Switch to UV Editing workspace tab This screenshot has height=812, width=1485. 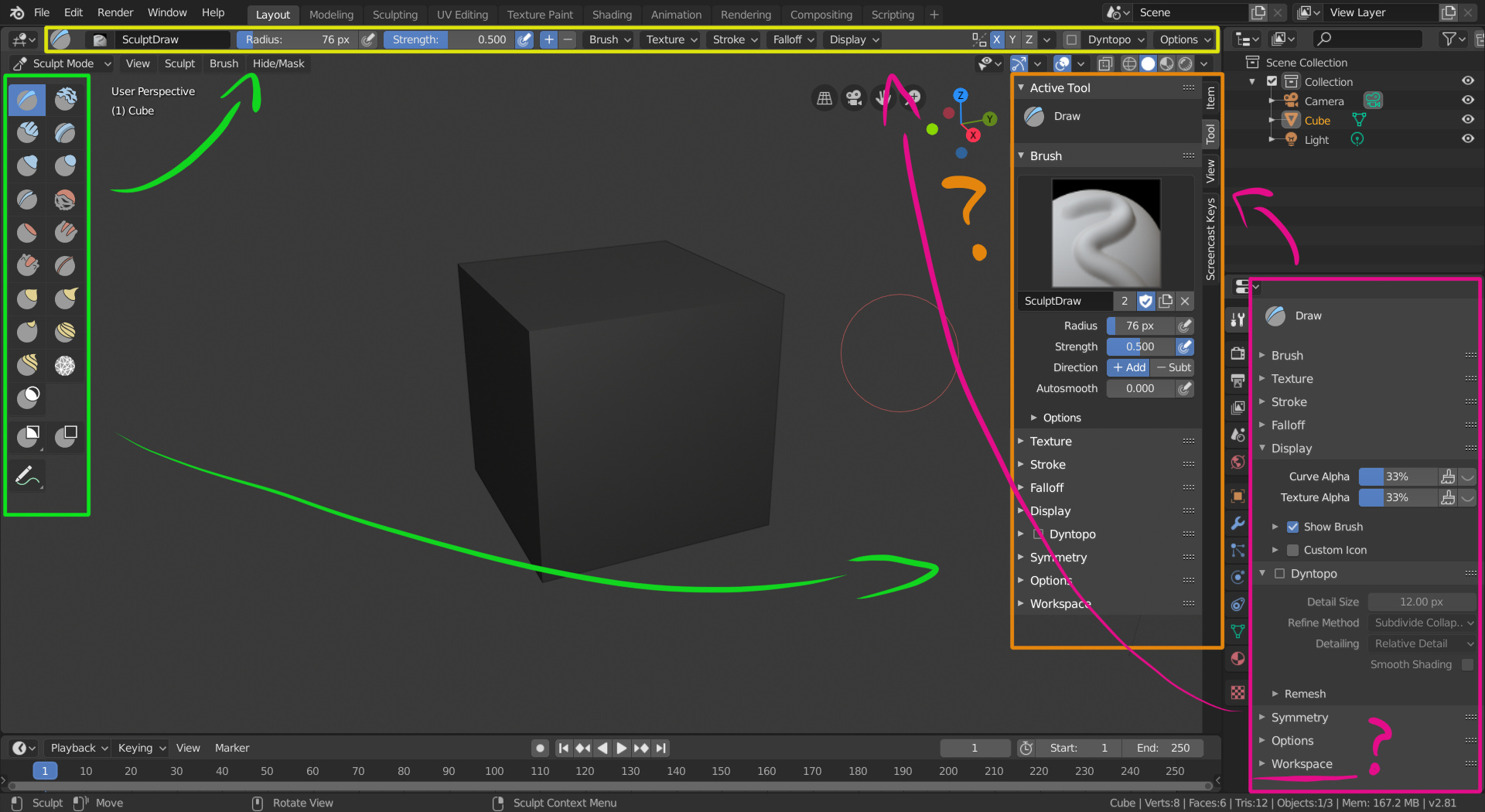click(x=462, y=14)
